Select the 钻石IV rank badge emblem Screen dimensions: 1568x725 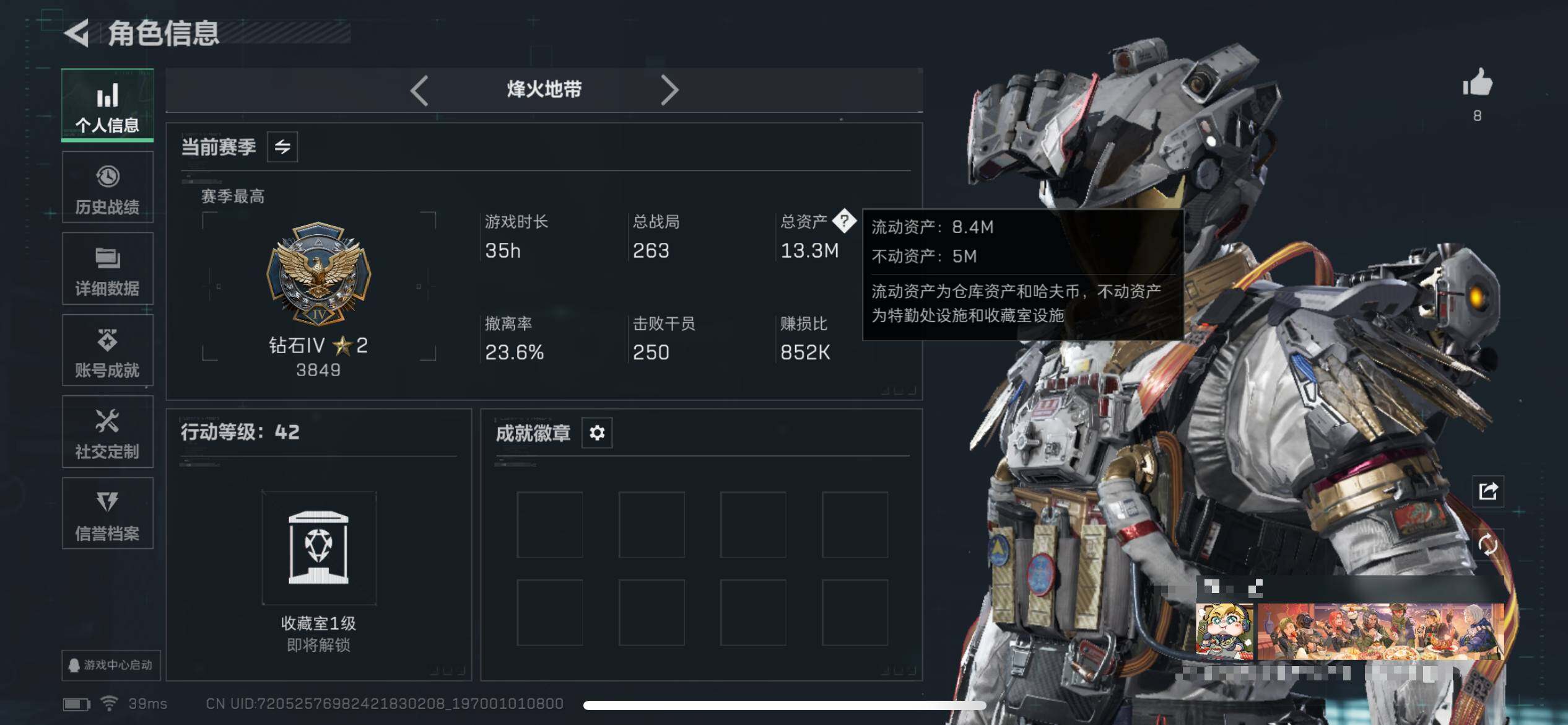point(318,275)
